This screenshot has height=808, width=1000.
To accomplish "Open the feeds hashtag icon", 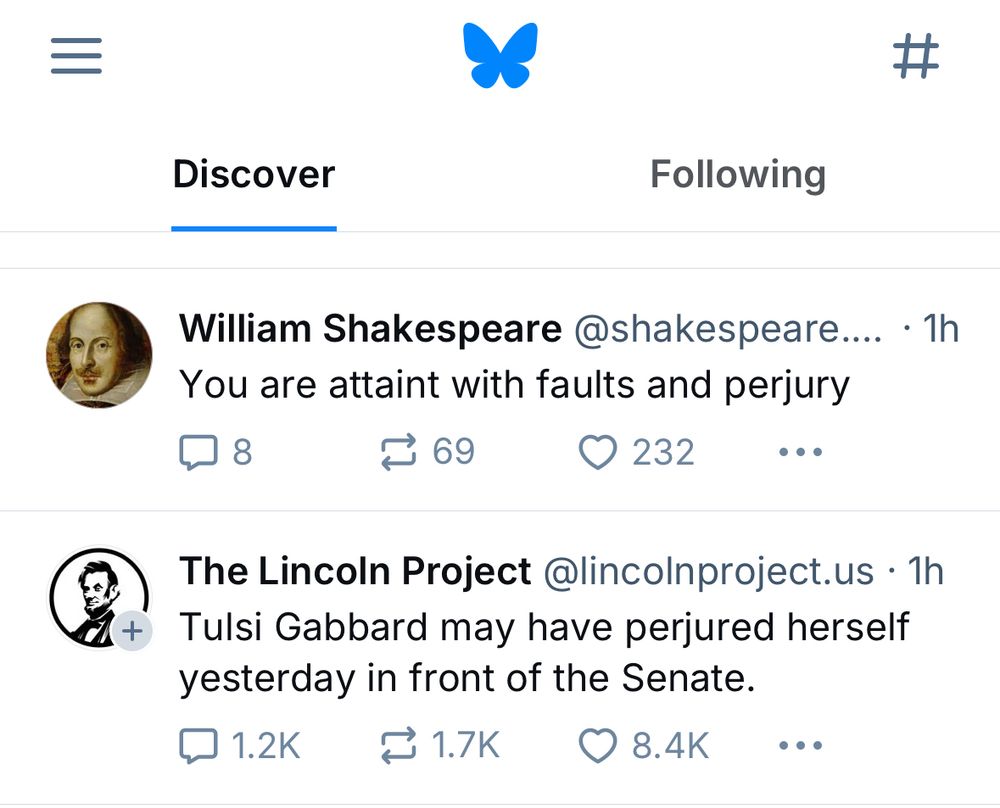I will pos(918,54).
